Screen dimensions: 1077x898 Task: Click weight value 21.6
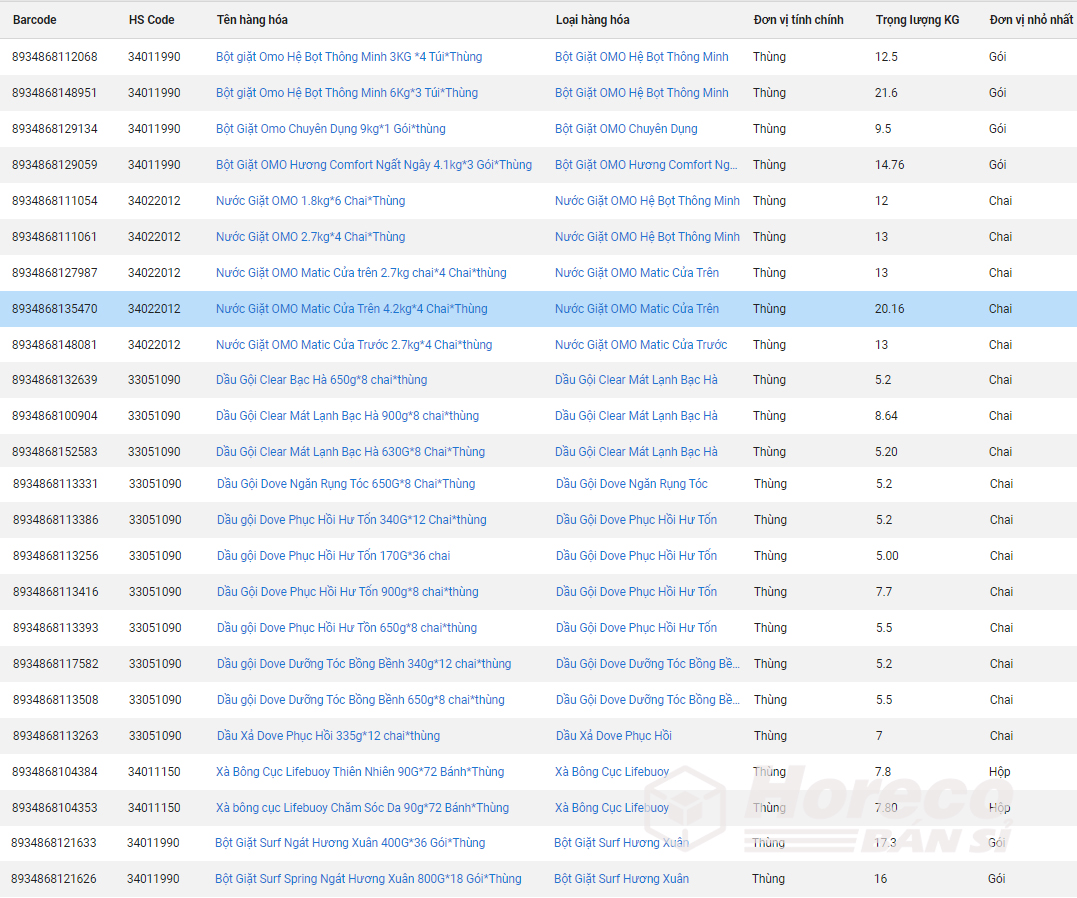tap(886, 93)
